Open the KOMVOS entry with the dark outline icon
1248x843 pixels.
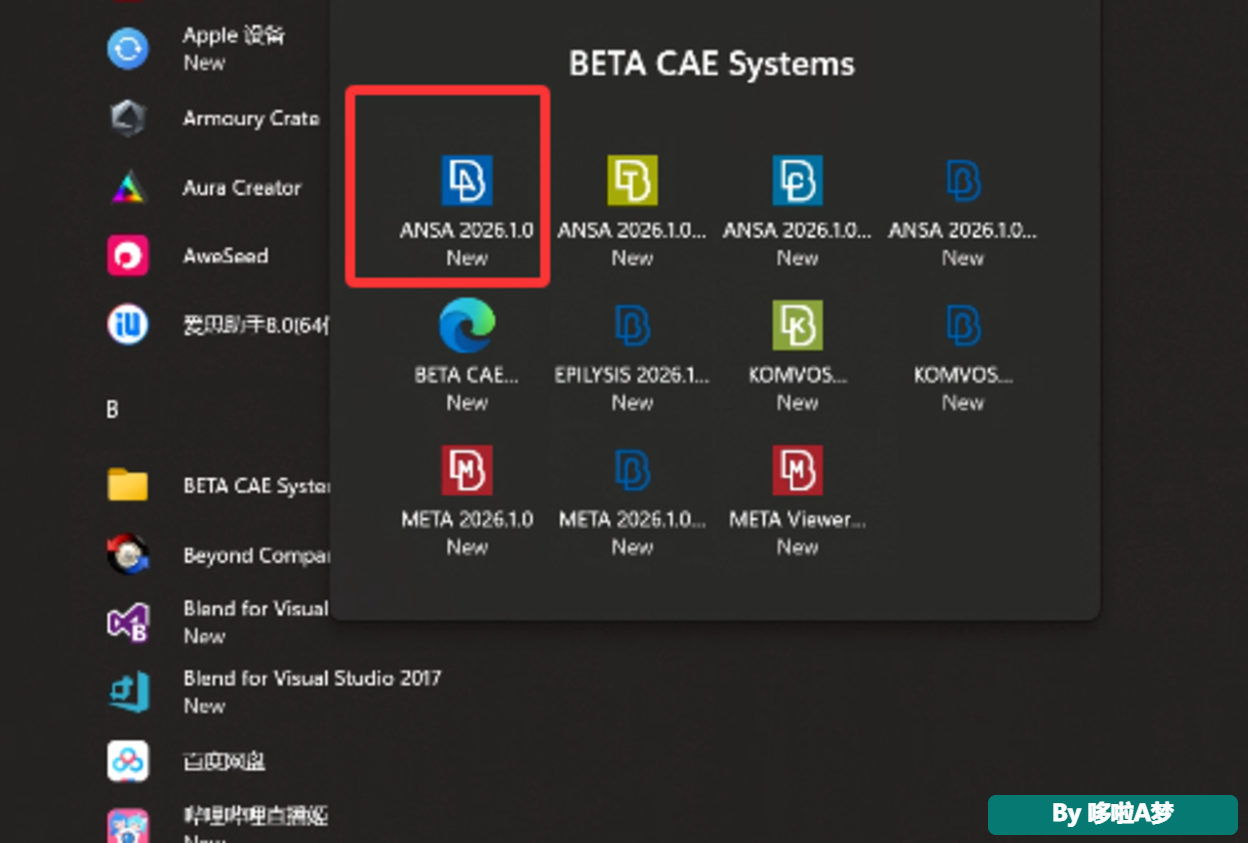click(x=963, y=355)
